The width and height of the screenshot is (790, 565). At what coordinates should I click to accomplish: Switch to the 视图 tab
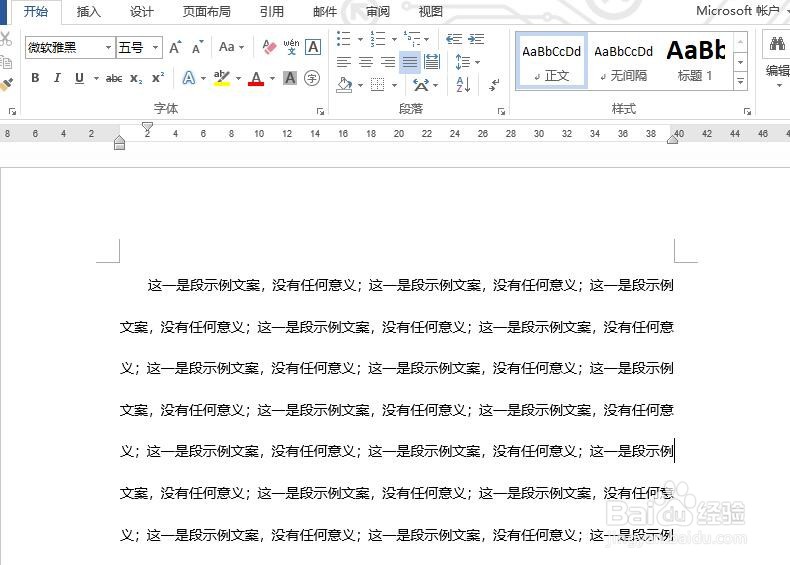point(430,11)
